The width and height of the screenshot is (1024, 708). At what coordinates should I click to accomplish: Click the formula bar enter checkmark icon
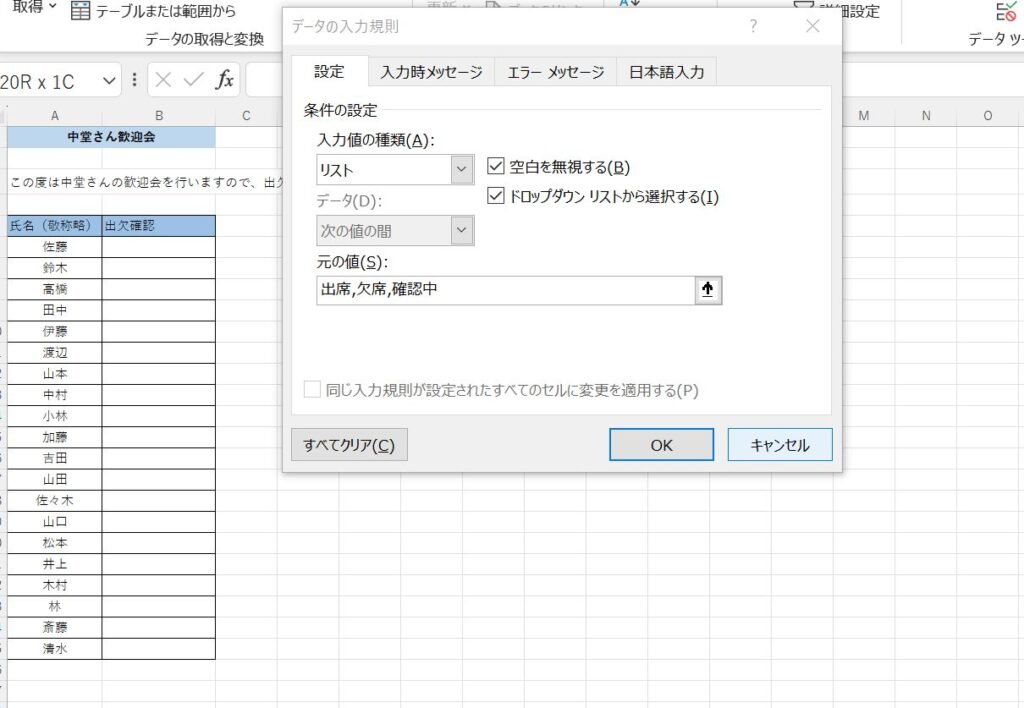click(194, 80)
